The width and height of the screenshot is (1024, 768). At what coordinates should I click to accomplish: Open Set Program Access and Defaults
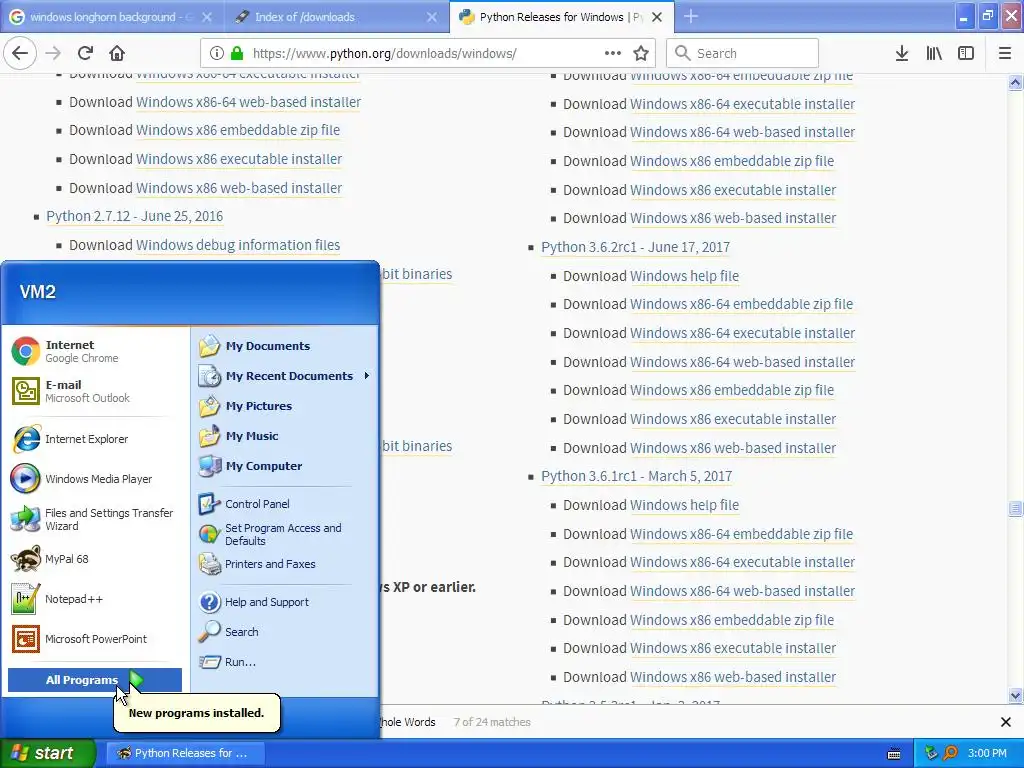point(284,534)
